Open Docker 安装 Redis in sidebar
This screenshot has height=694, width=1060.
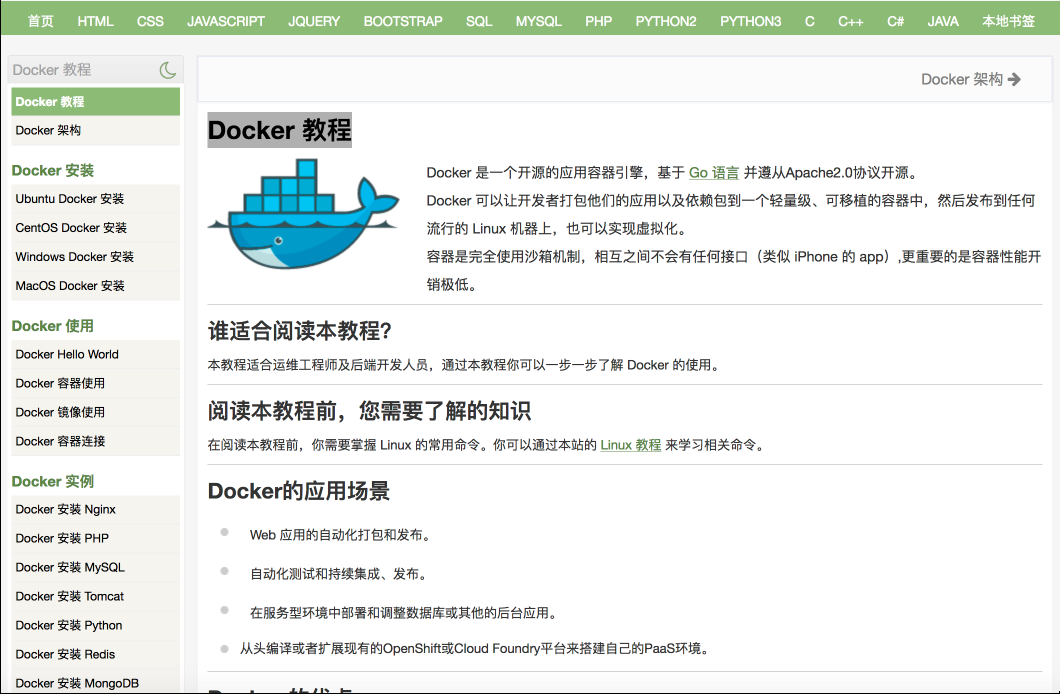coord(95,655)
